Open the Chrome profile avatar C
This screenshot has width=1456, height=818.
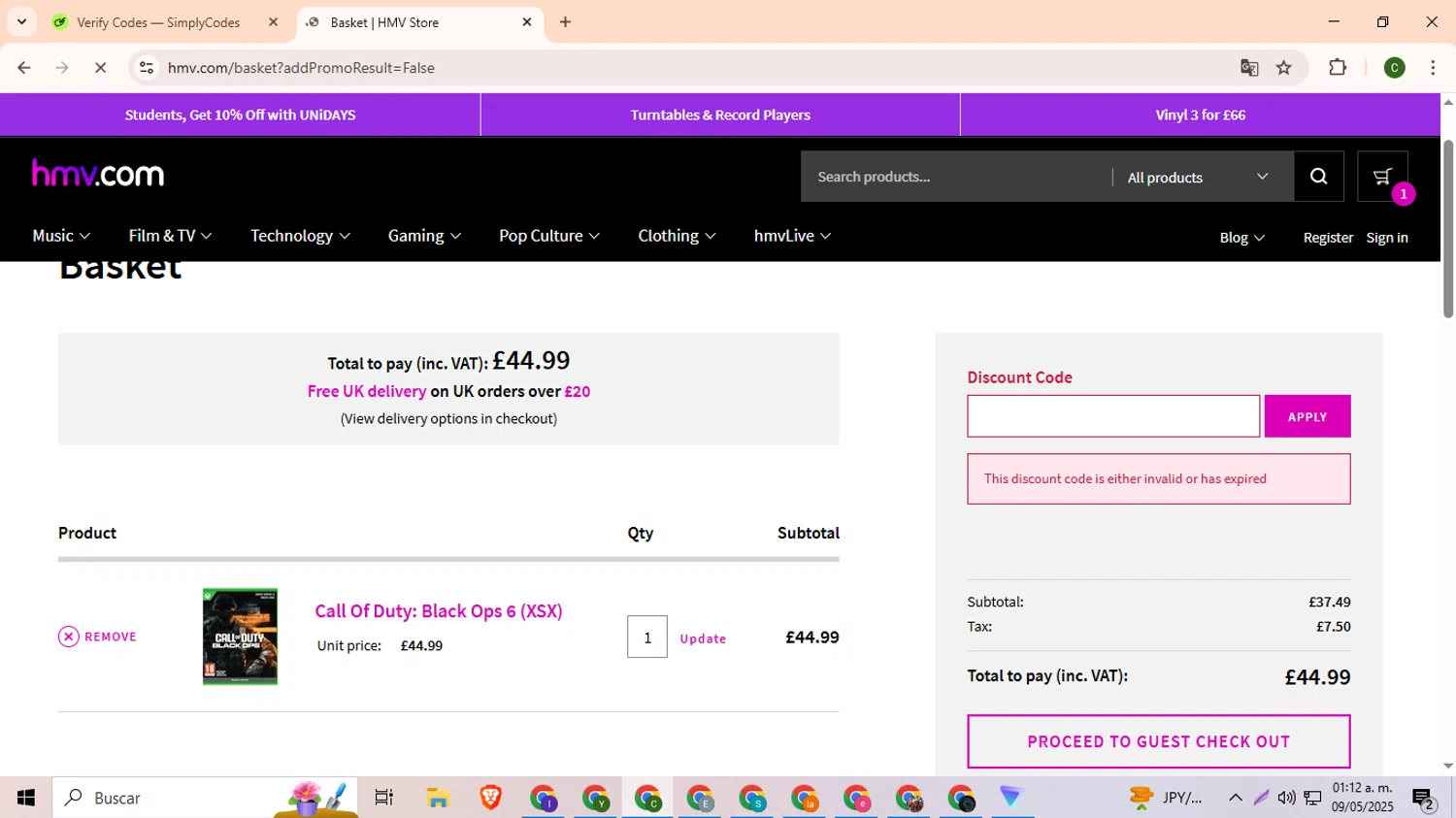click(x=1395, y=68)
